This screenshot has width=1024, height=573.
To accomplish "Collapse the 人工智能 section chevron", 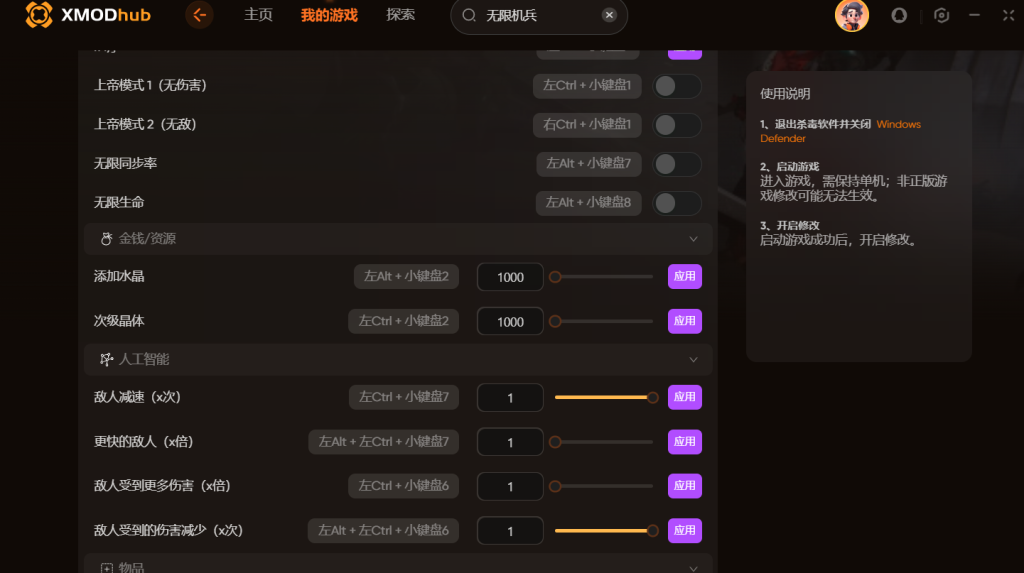I will point(693,360).
